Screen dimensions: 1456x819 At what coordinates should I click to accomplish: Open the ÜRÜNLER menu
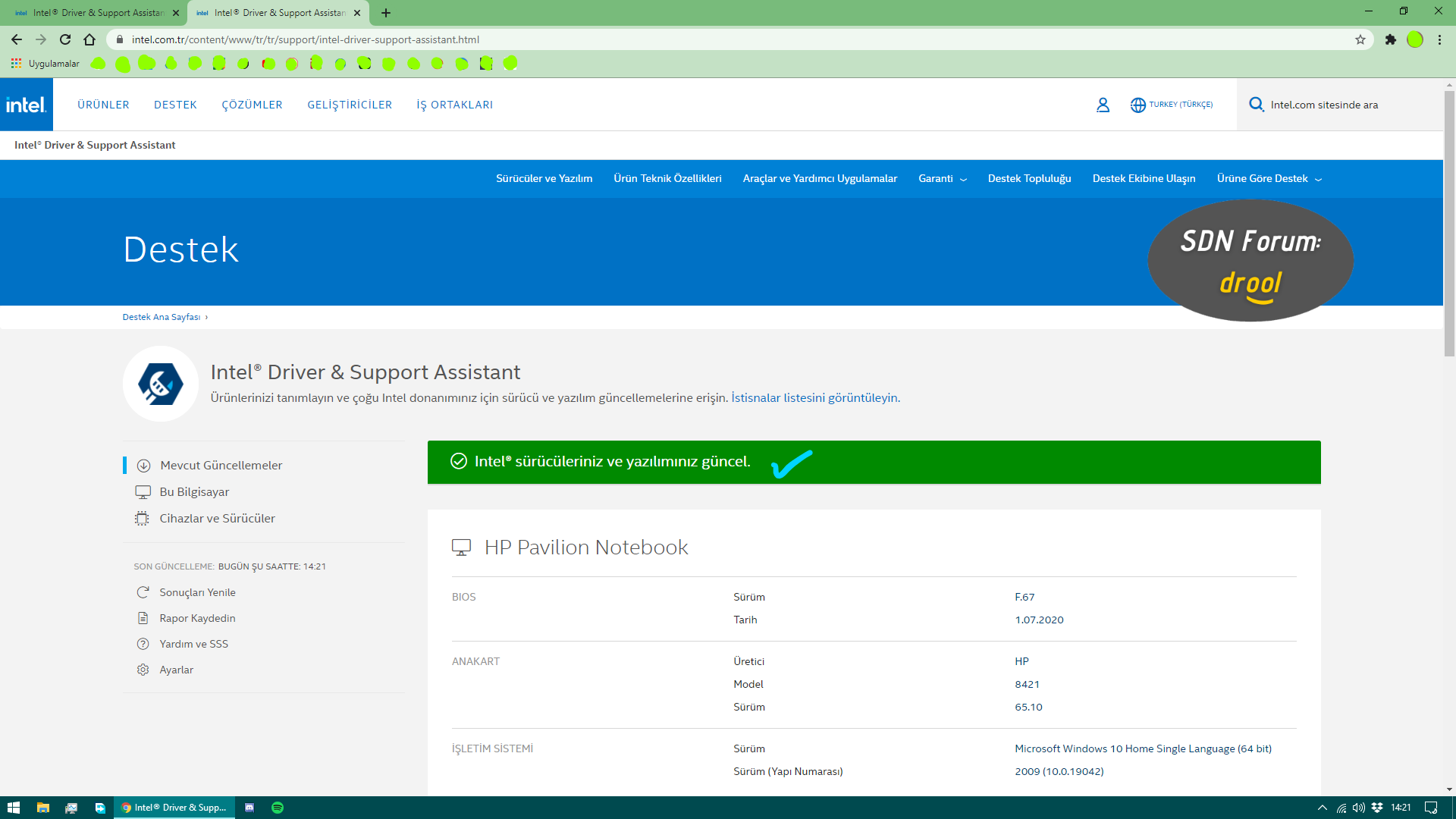(x=103, y=105)
